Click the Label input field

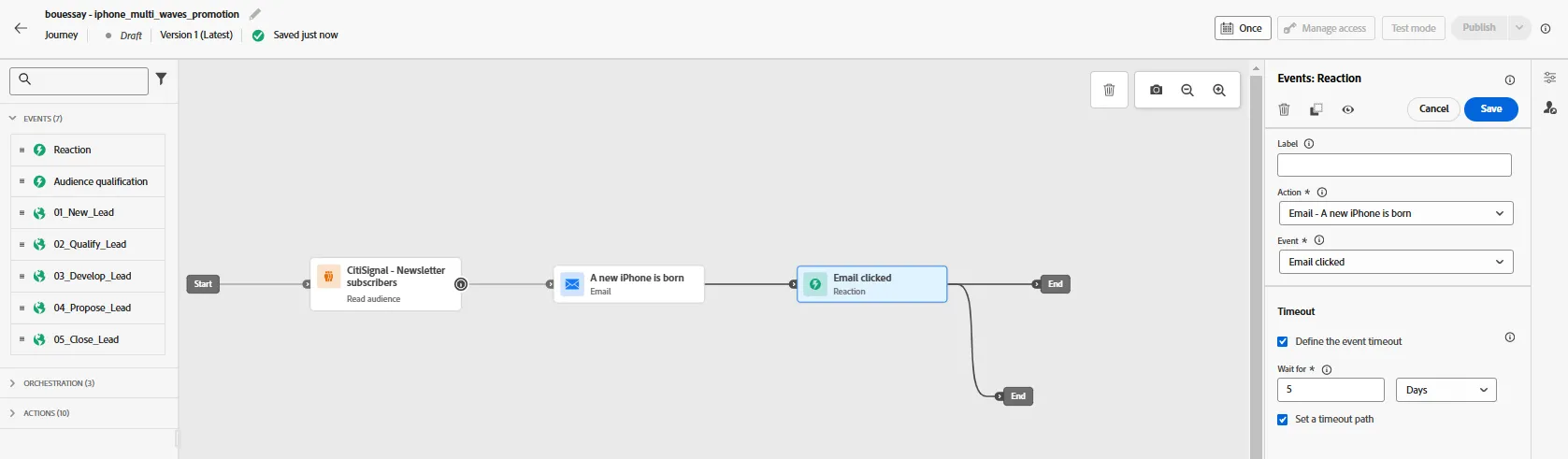click(x=1394, y=165)
